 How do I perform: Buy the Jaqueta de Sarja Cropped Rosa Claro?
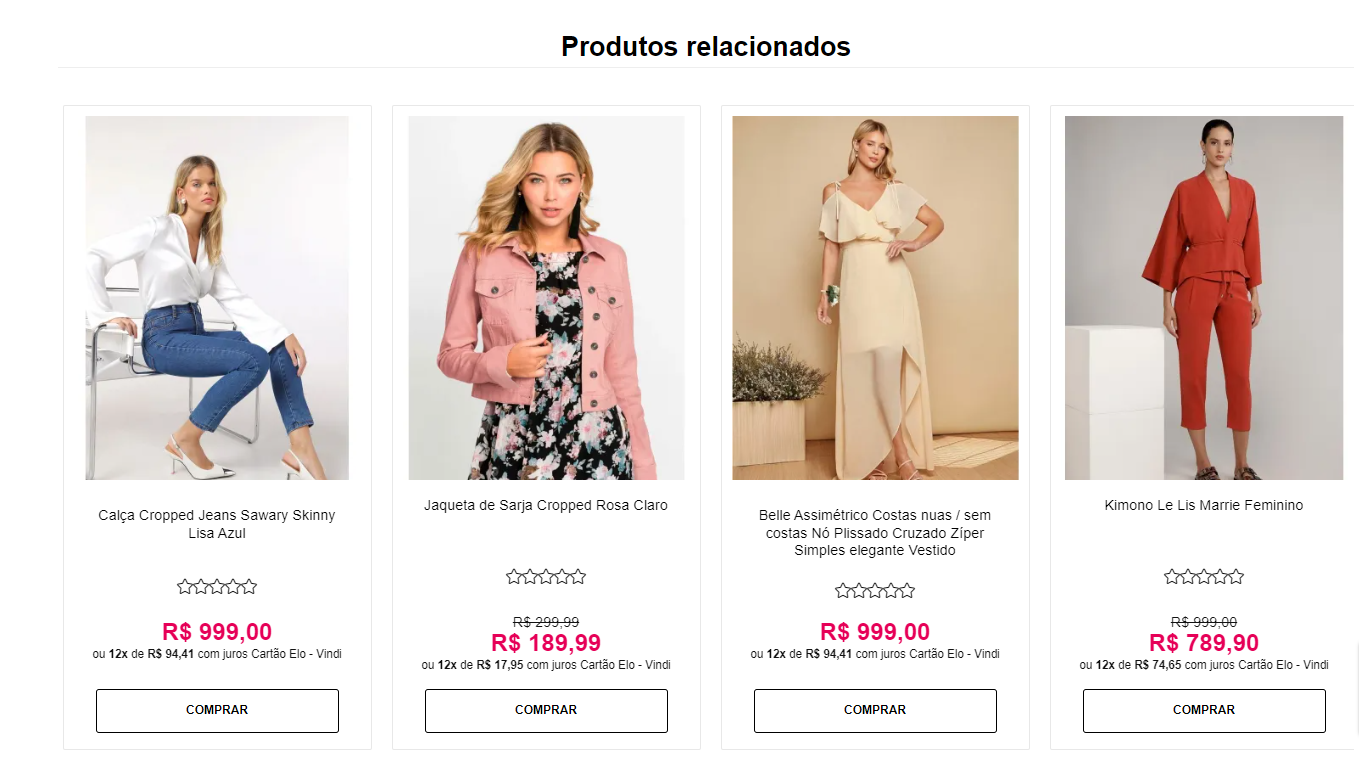(x=546, y=710)
